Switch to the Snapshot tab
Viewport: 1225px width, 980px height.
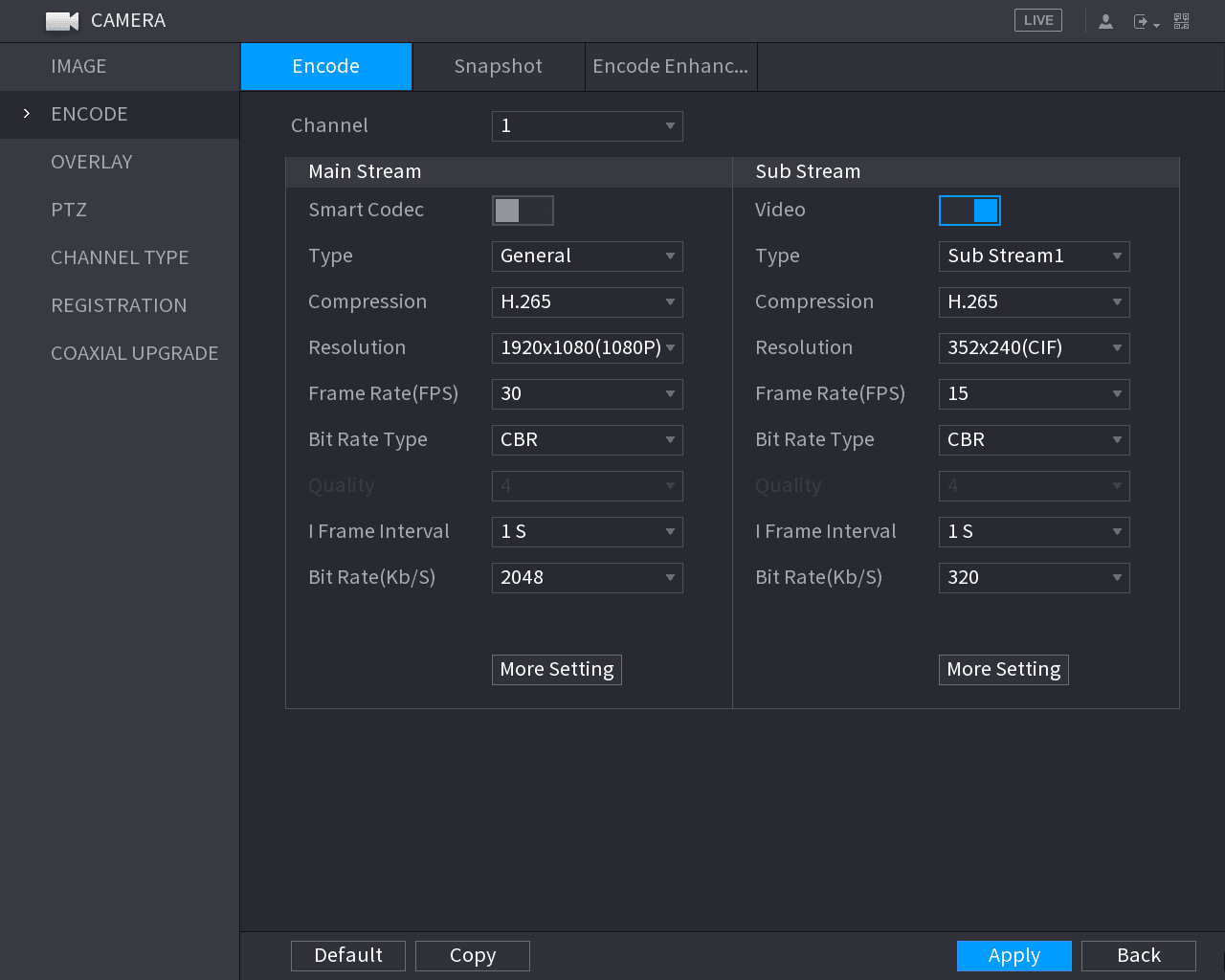coord(499,67)
